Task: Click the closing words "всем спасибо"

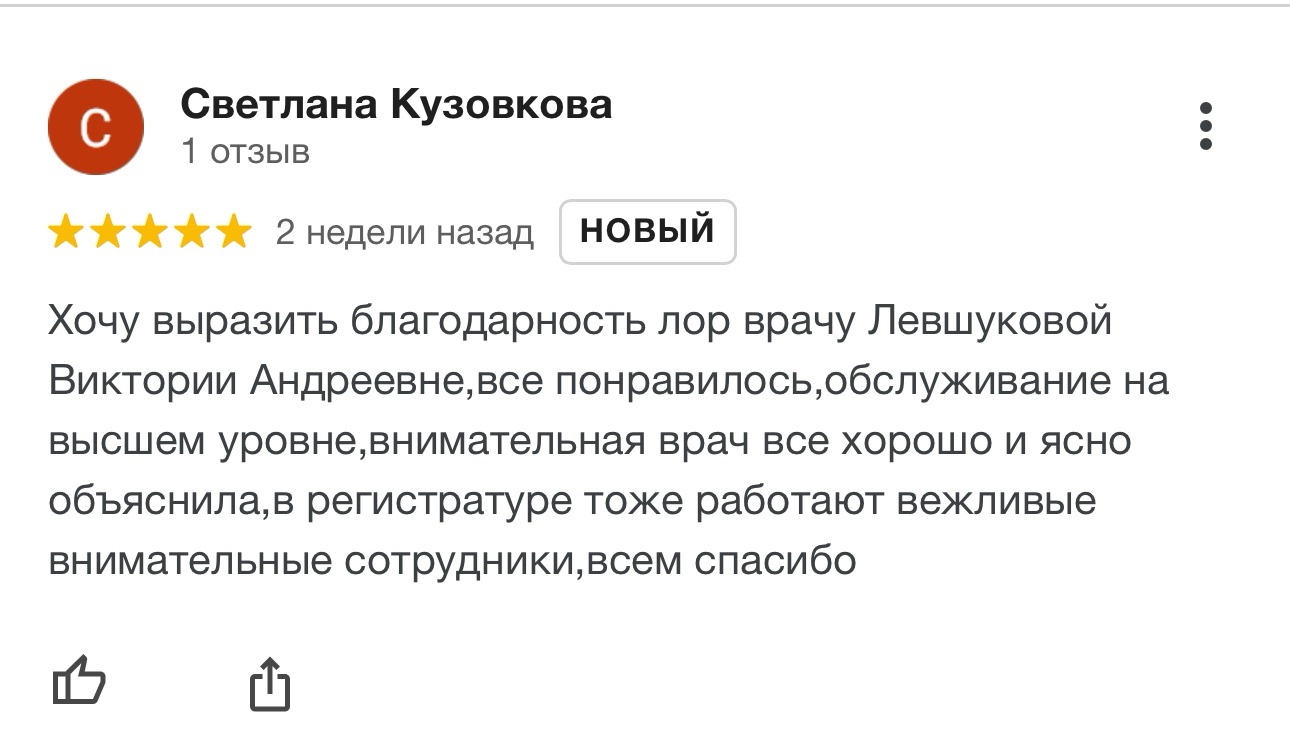Action: [x=721, y=560]
